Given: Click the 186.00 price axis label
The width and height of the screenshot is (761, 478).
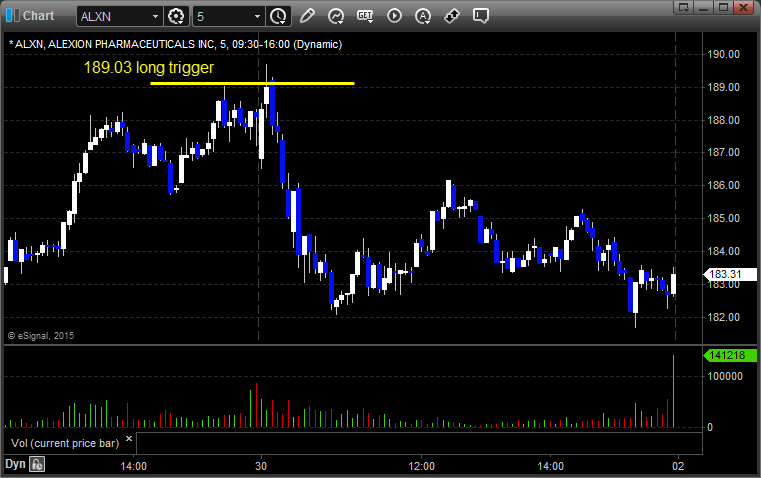Looking at the screenshot, I should 724,185.
